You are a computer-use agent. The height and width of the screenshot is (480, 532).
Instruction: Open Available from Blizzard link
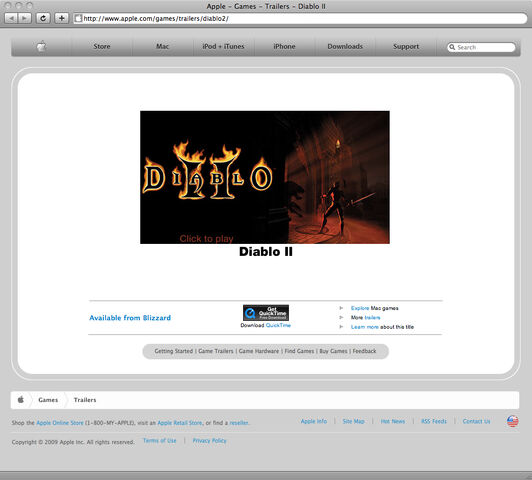point(130,318)
